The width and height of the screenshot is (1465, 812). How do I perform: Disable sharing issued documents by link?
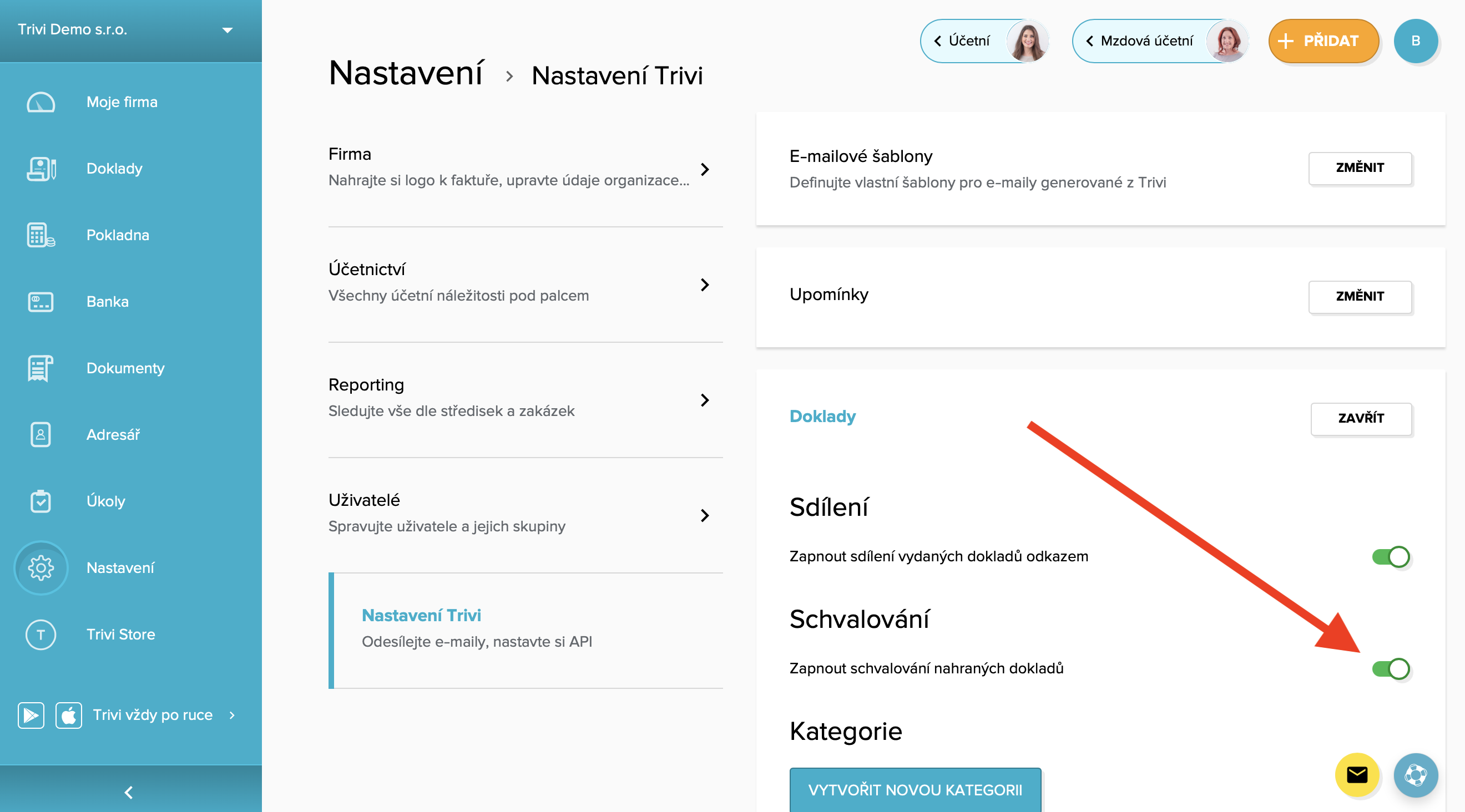pyautogui.click(x=1391, y=556)
